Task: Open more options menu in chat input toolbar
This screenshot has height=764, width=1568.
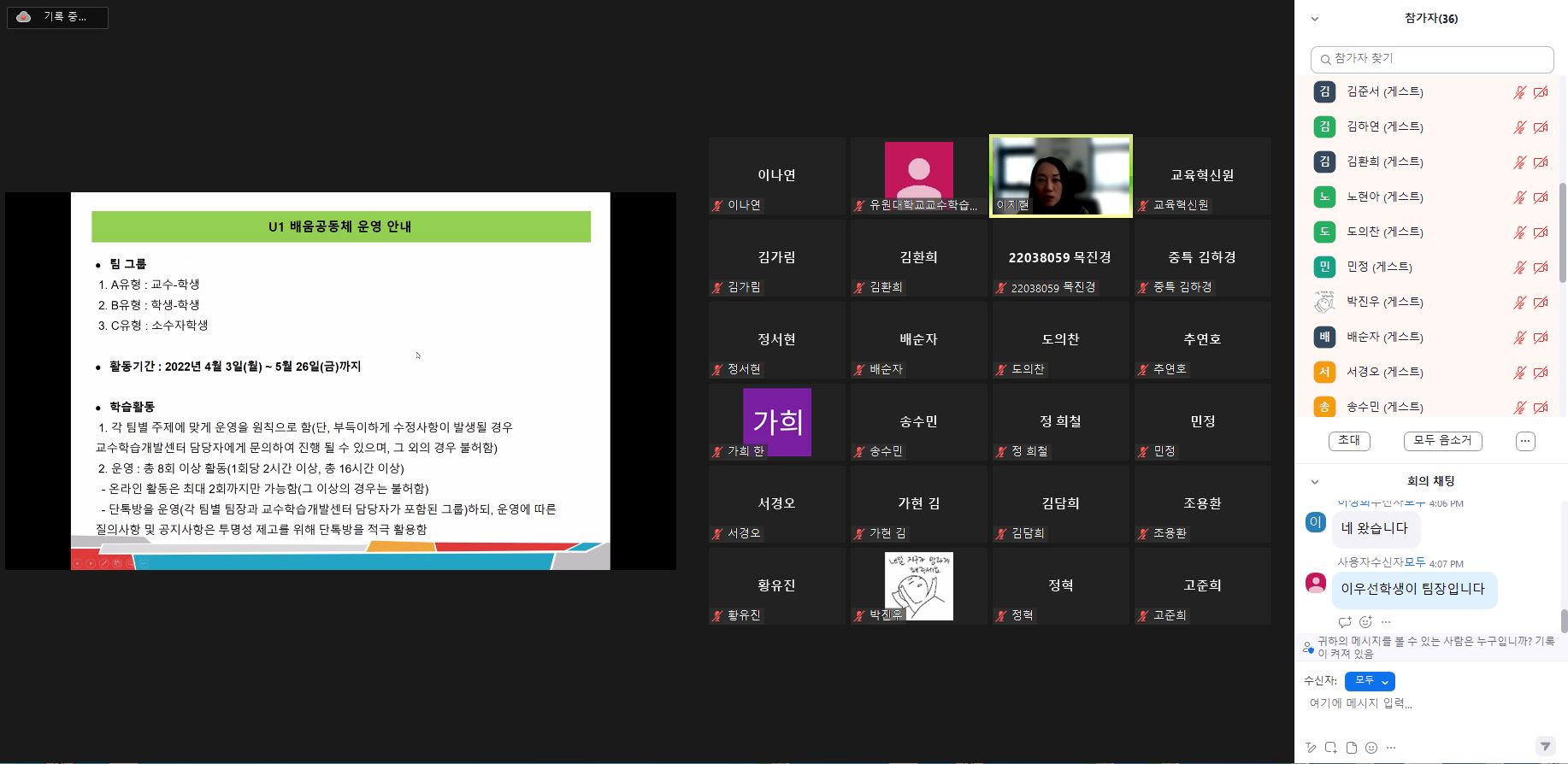Action: tap(1391, 748)
